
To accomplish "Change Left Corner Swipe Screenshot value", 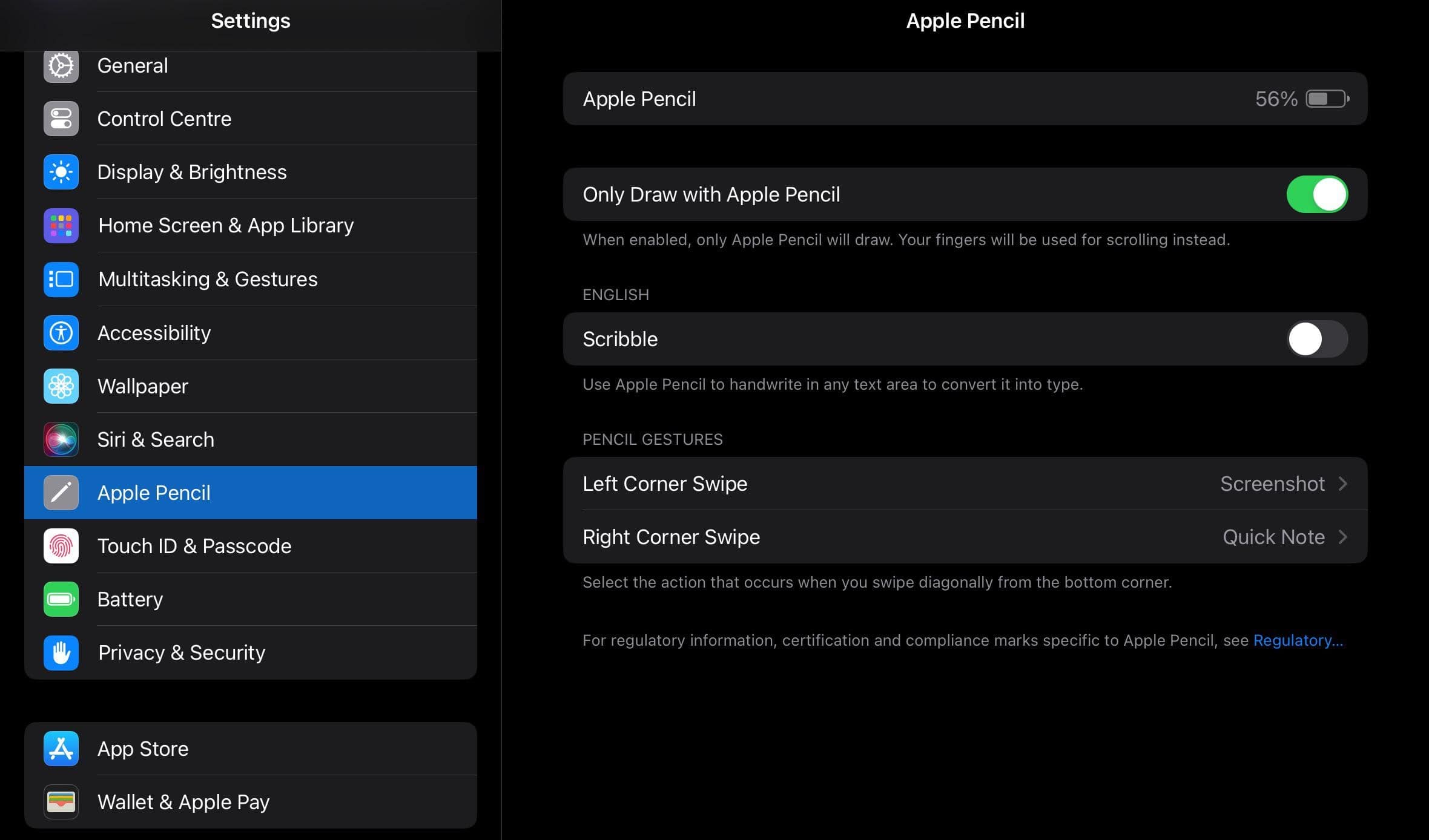I will click(1272, 484).
